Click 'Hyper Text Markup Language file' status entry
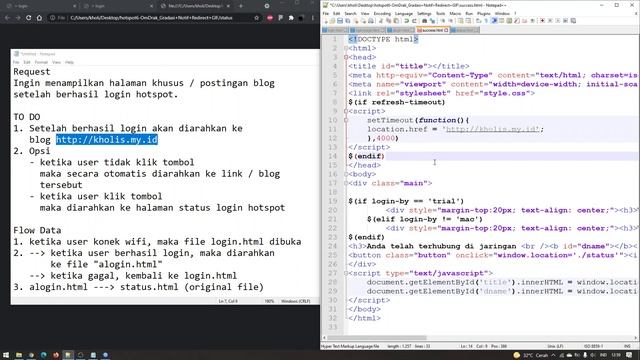This screenshot has height=360, width=640. tap(350, 346)
